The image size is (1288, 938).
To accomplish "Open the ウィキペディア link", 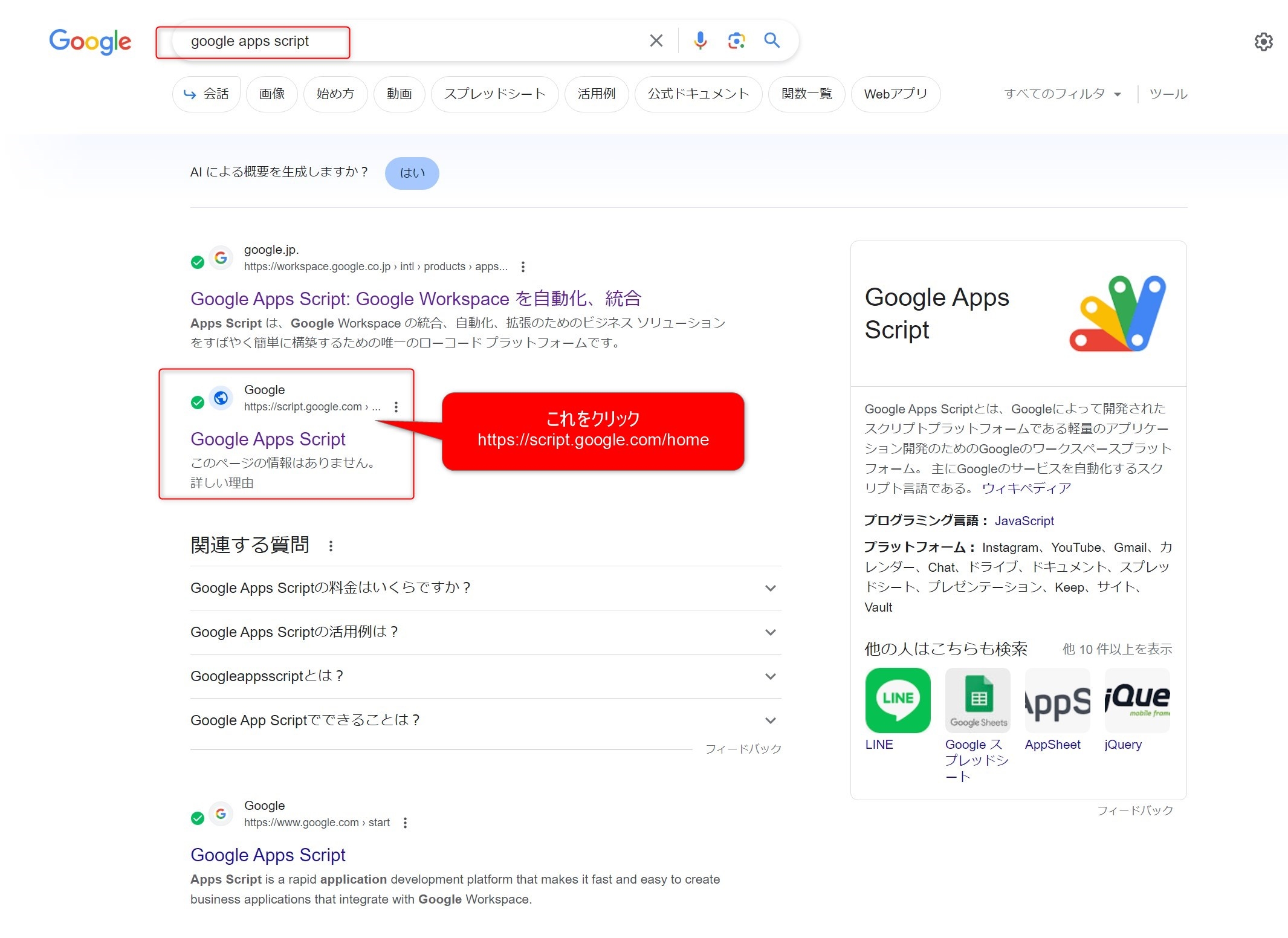I will (x=1026, y=488).
